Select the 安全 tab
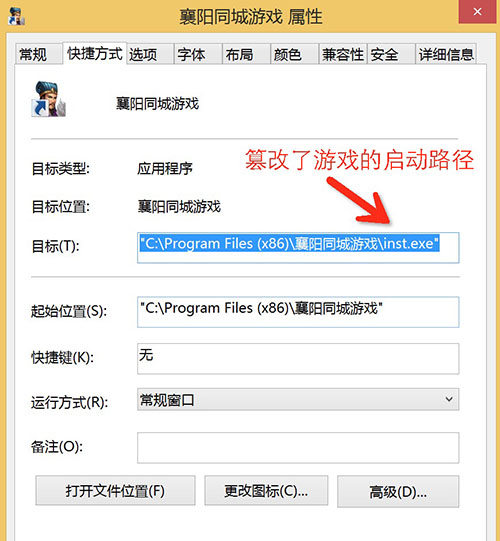 391,55
